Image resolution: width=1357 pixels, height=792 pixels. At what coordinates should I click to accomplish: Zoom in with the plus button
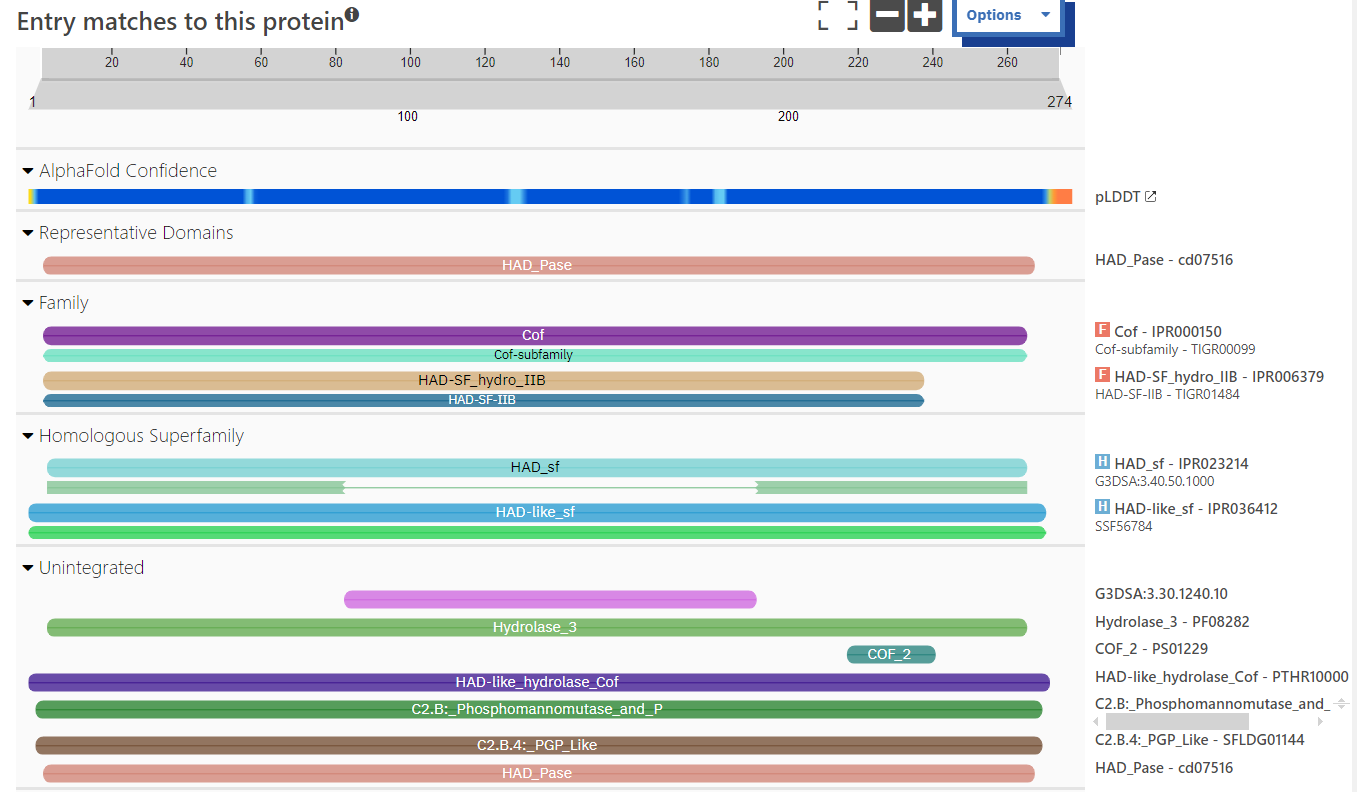pos(925,15)
